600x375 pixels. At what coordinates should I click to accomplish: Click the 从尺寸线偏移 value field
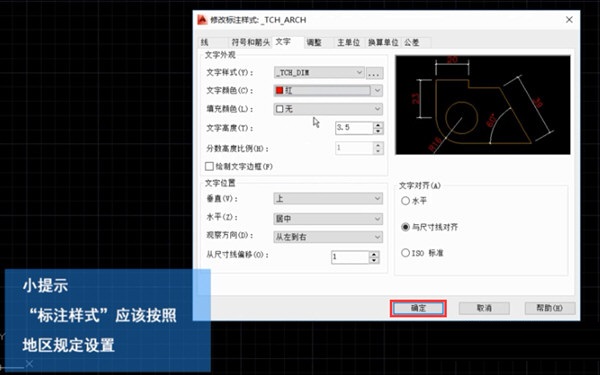point(350,257)
